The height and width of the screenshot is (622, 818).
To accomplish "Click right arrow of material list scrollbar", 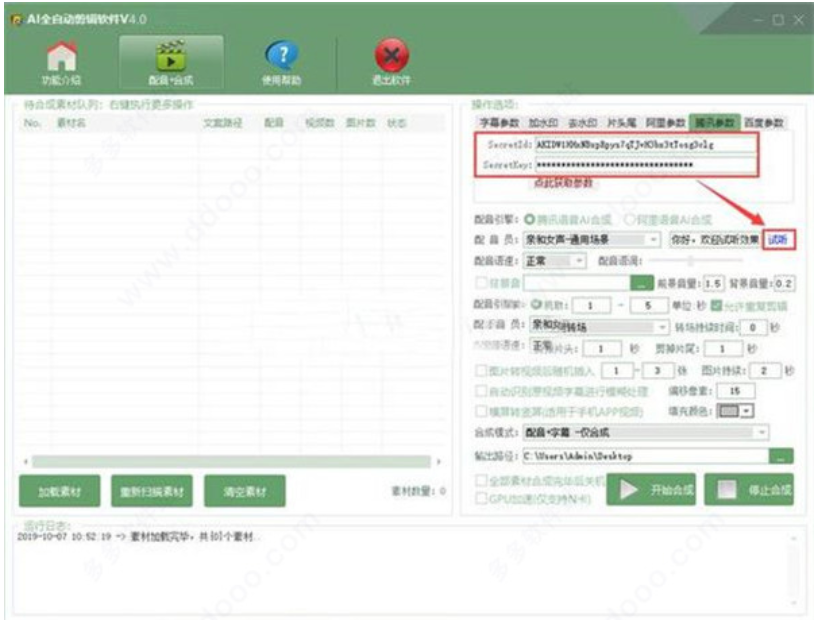I will click(x=439, y=461).
